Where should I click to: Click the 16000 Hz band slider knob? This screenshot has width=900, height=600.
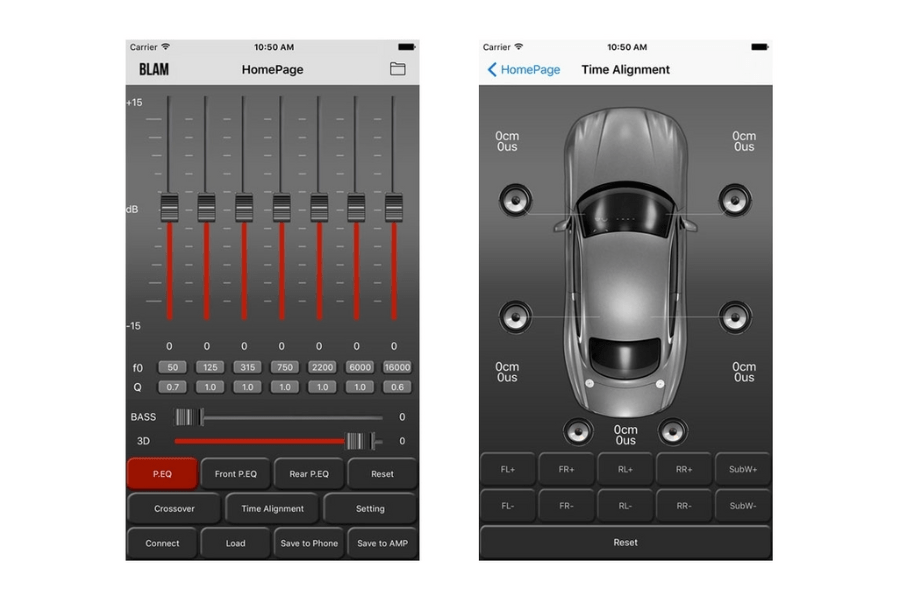(x=394, y=207)
